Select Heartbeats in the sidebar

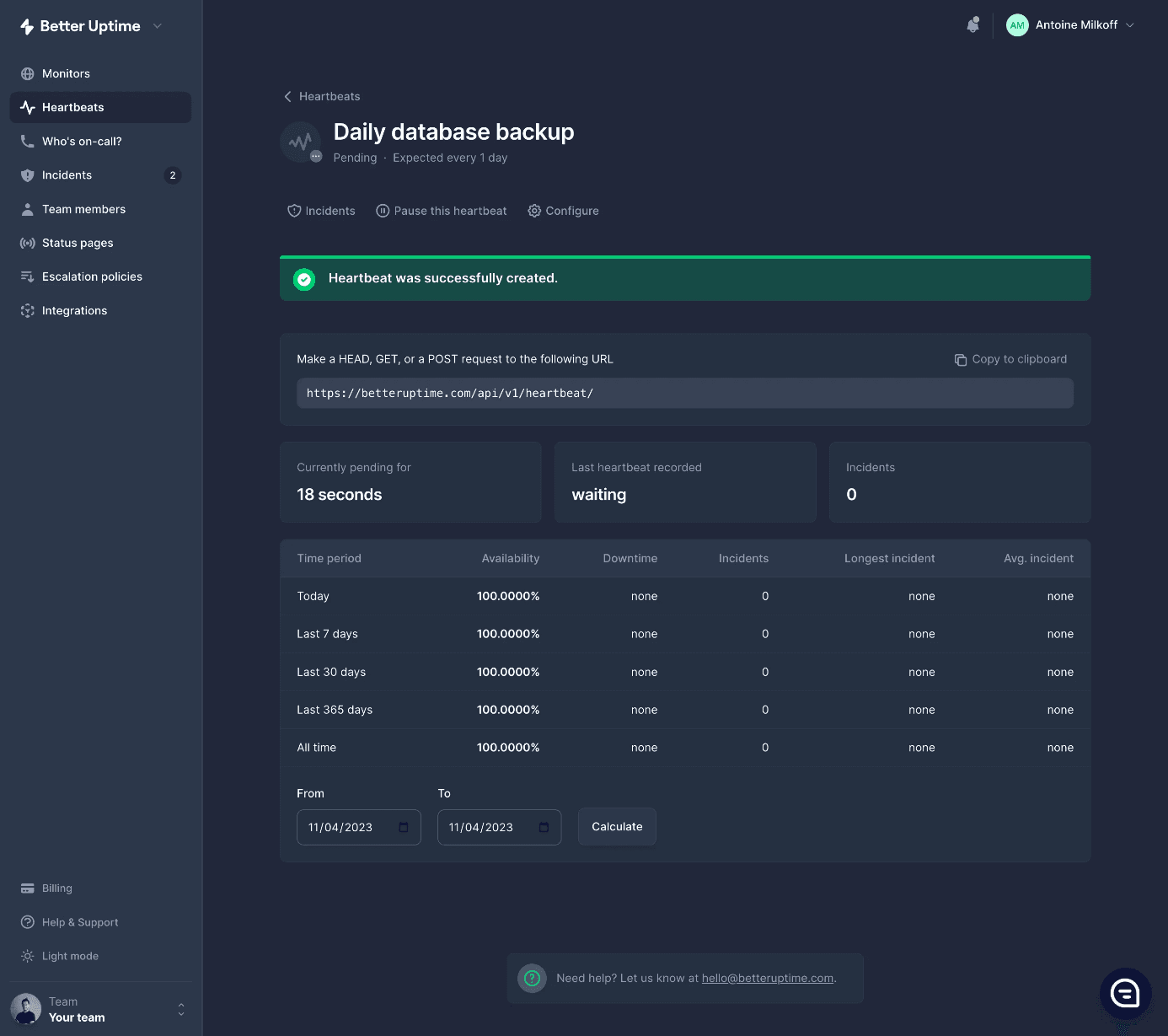[x=100, y=108]
